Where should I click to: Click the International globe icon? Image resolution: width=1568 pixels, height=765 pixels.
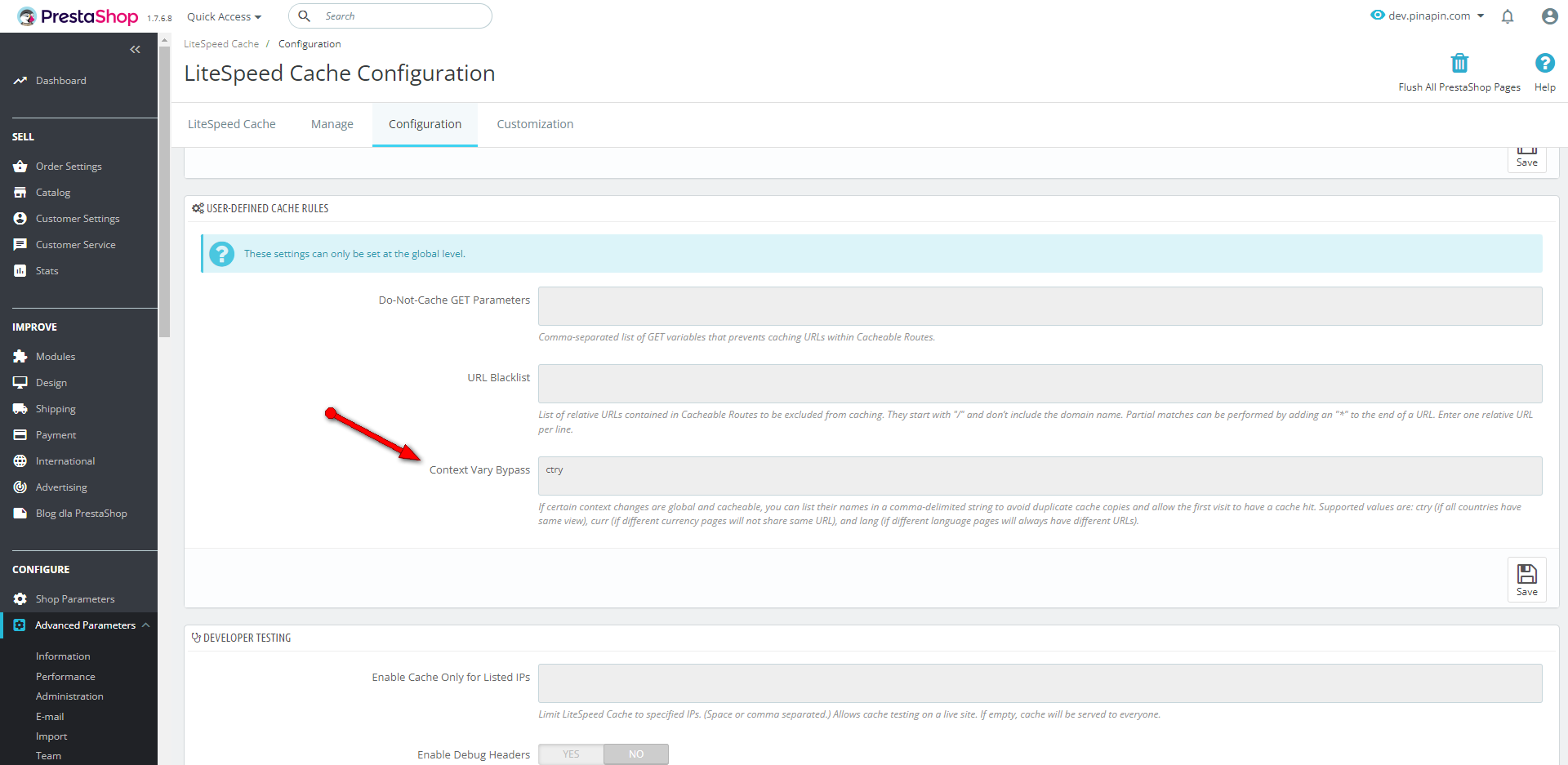tap(20, 461)
